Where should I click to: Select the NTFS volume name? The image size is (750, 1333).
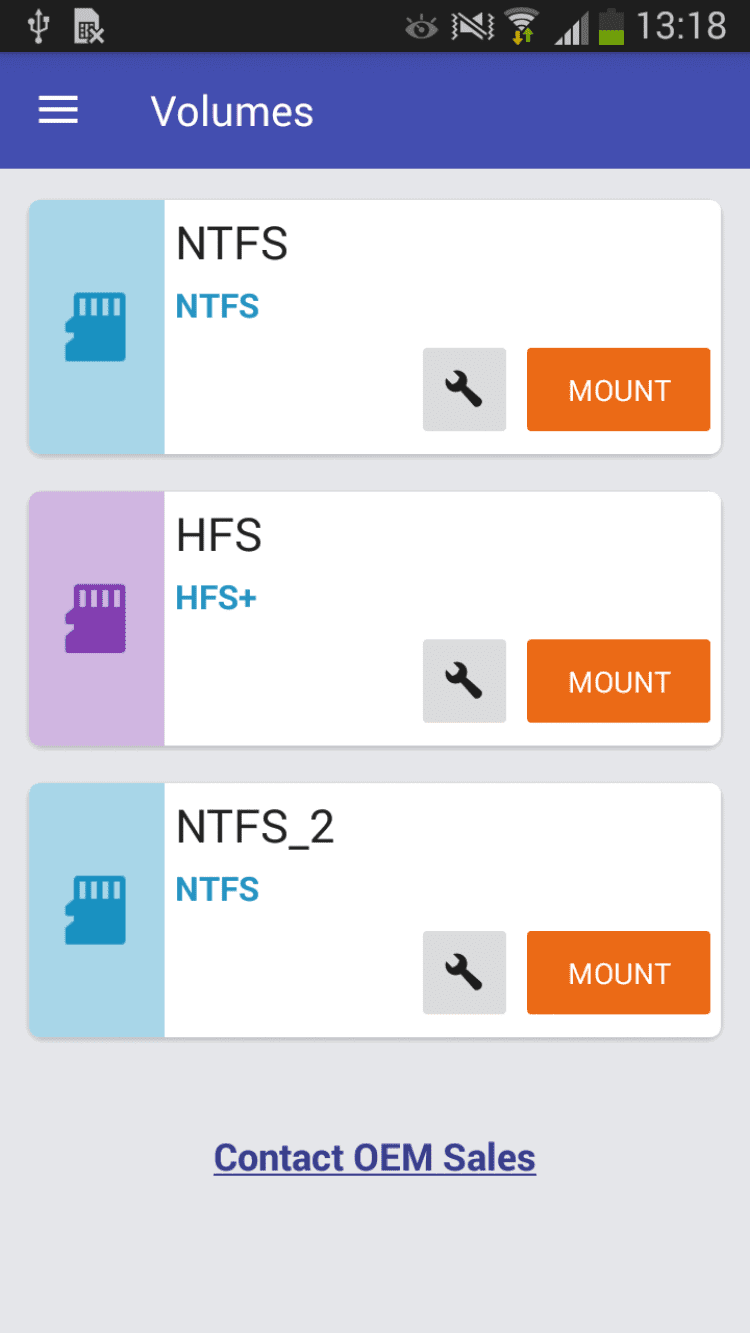(232, 245)
